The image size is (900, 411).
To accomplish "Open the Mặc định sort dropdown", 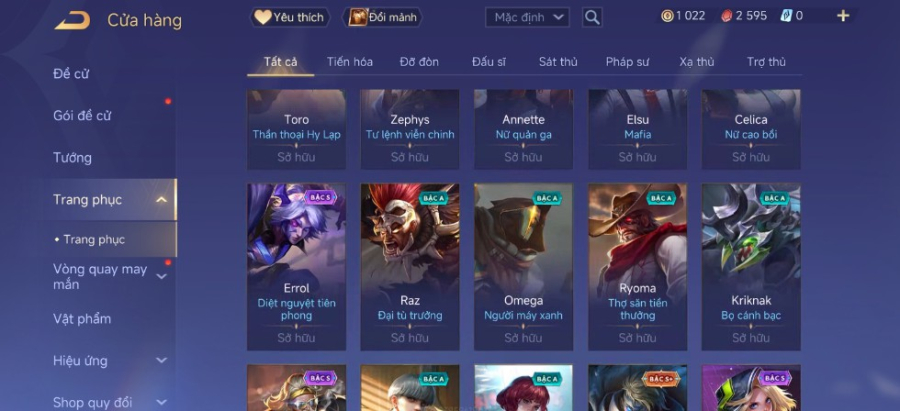I will click(527, 17).
